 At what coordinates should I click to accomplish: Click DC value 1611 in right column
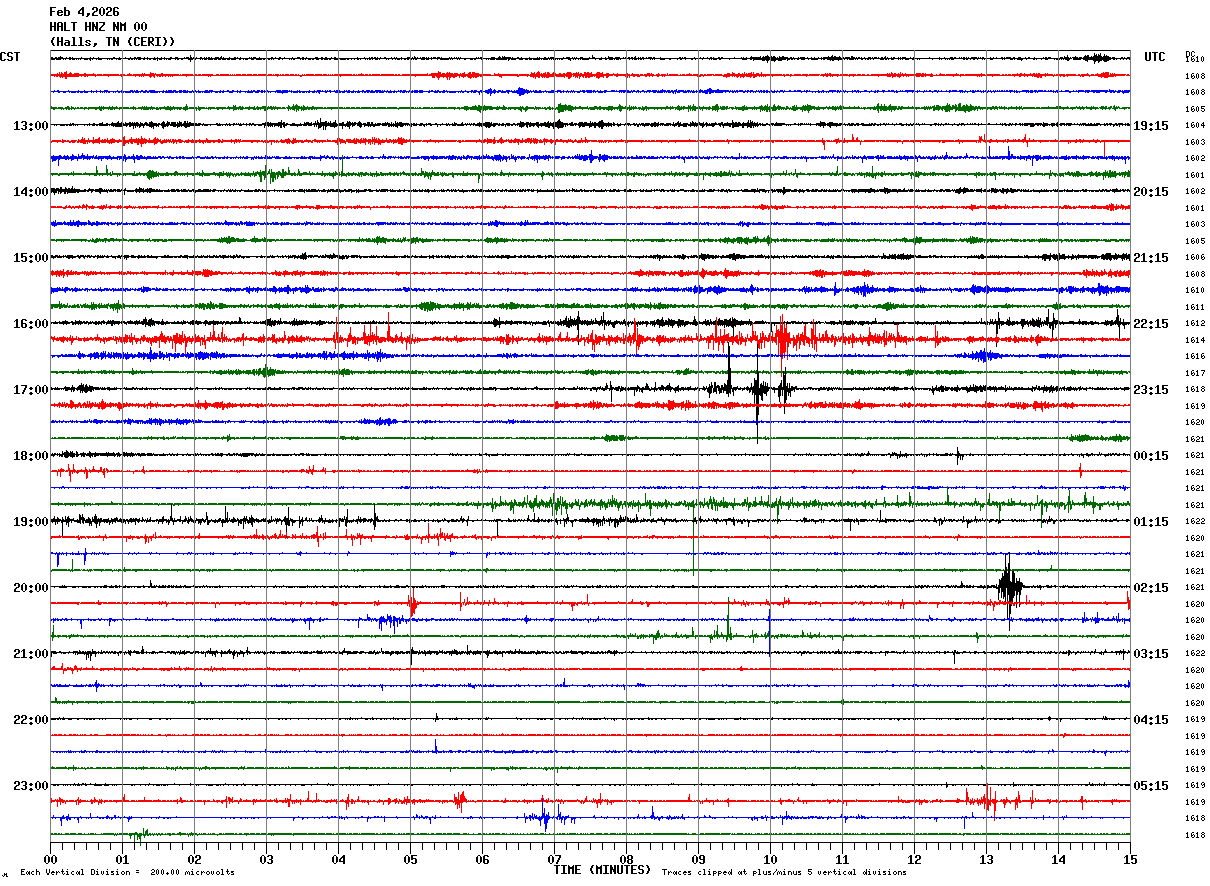(1195, 307)
